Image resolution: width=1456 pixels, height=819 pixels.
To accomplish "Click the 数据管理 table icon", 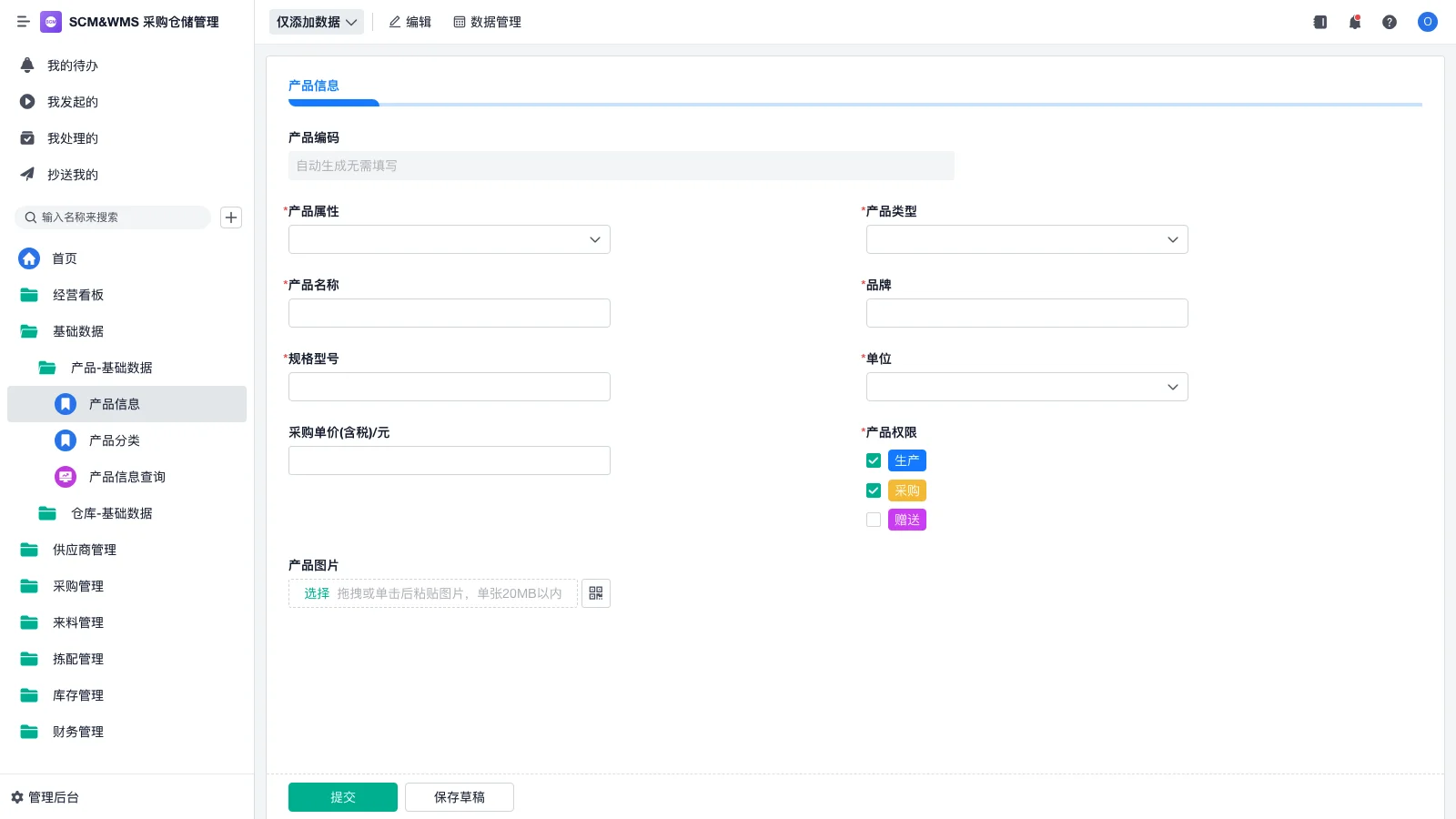I will [460, 22].
